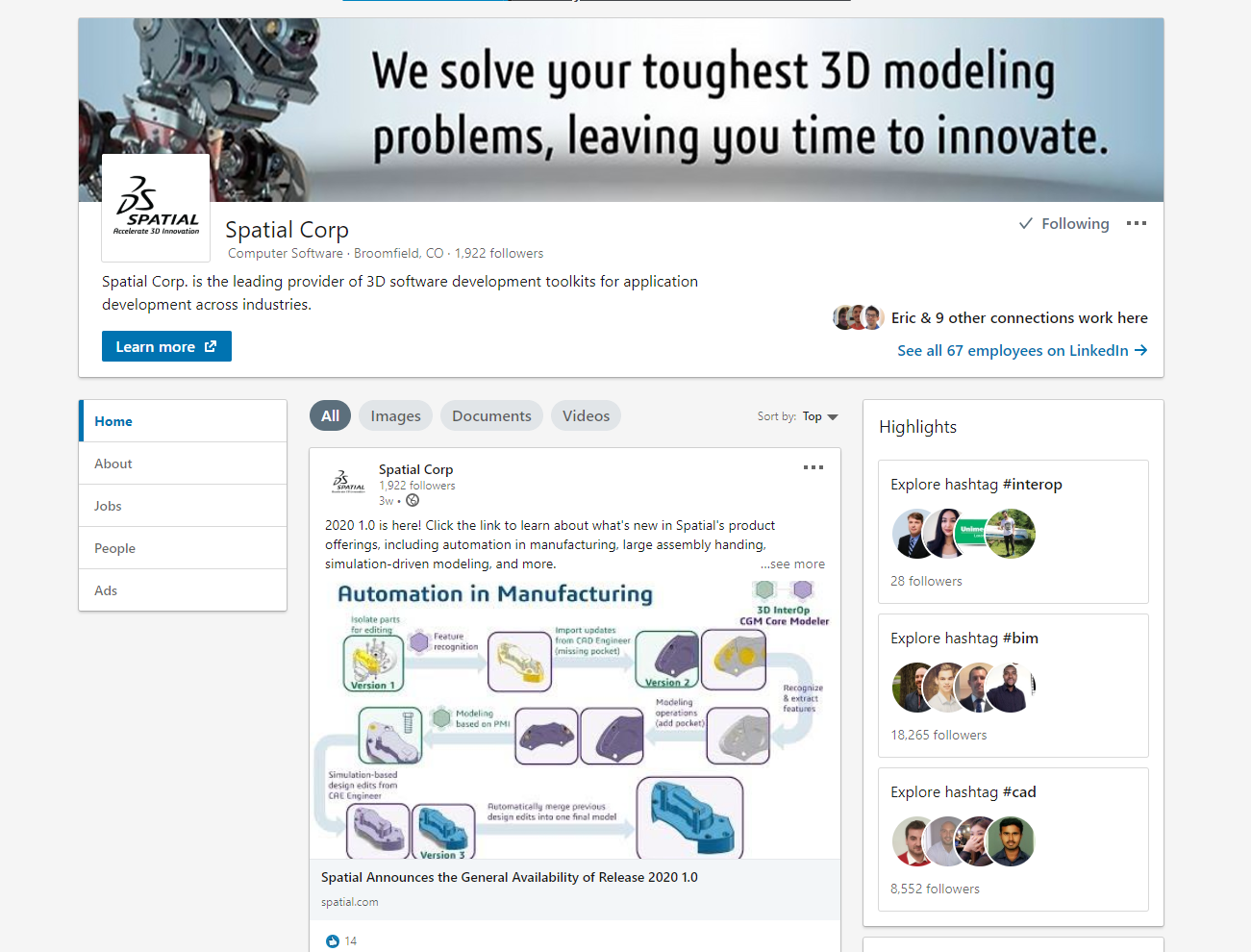Switch to the About tab

pyautogui.click(x=113, y=463)
